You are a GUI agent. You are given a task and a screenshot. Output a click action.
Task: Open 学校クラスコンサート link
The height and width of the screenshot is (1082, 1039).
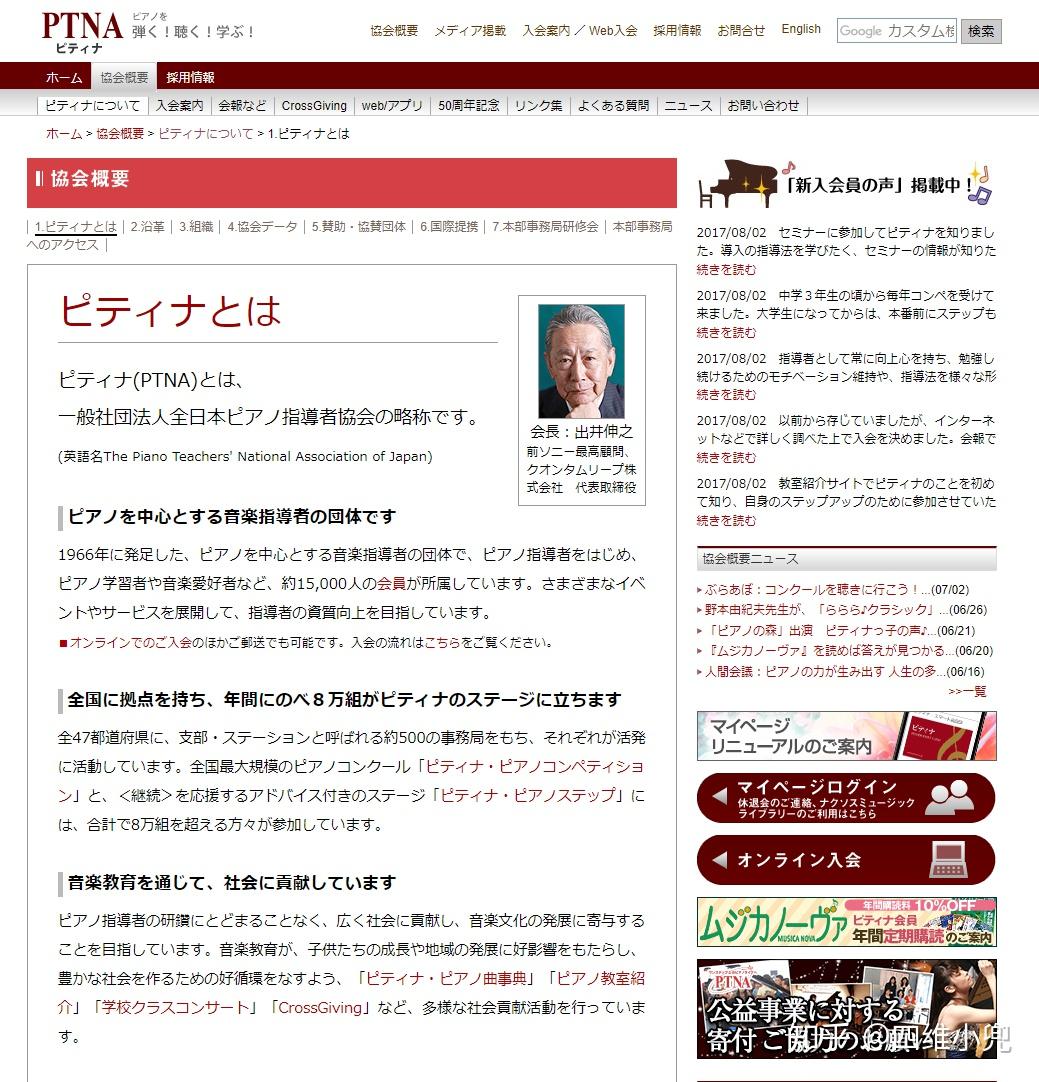pyautogui.click(x=175, y=1007)
